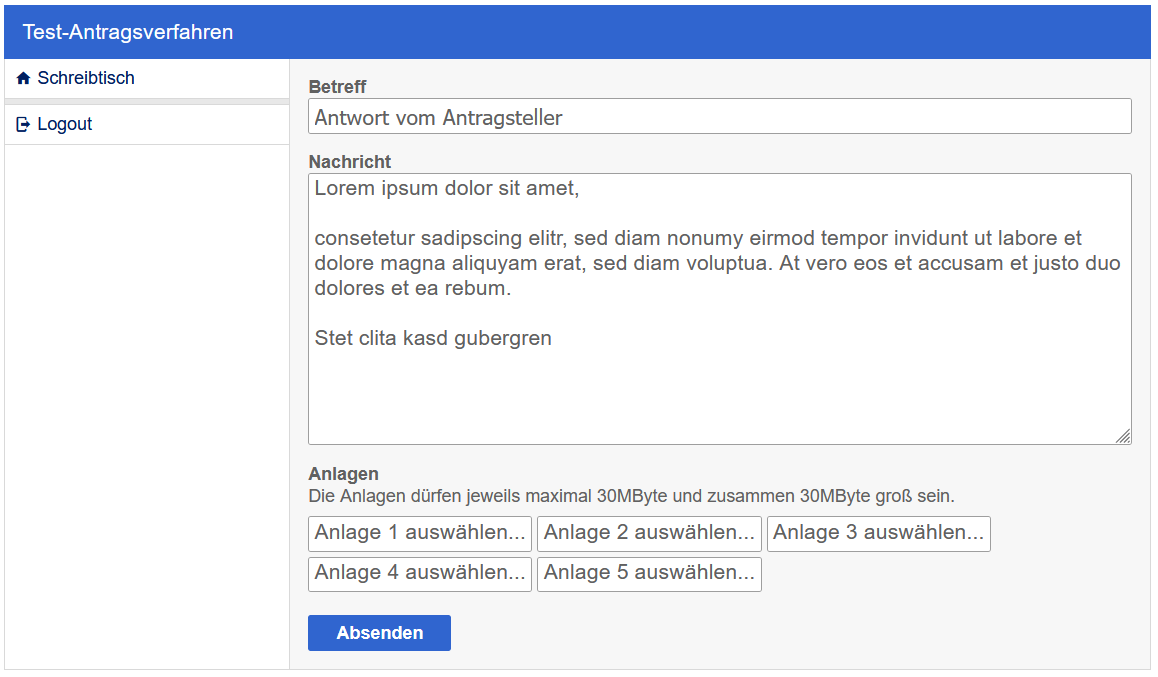Image resolution: width=1158 pixels, height=677 pixels.
Task: Focus the Betreff input field
Action: [719, 117]
